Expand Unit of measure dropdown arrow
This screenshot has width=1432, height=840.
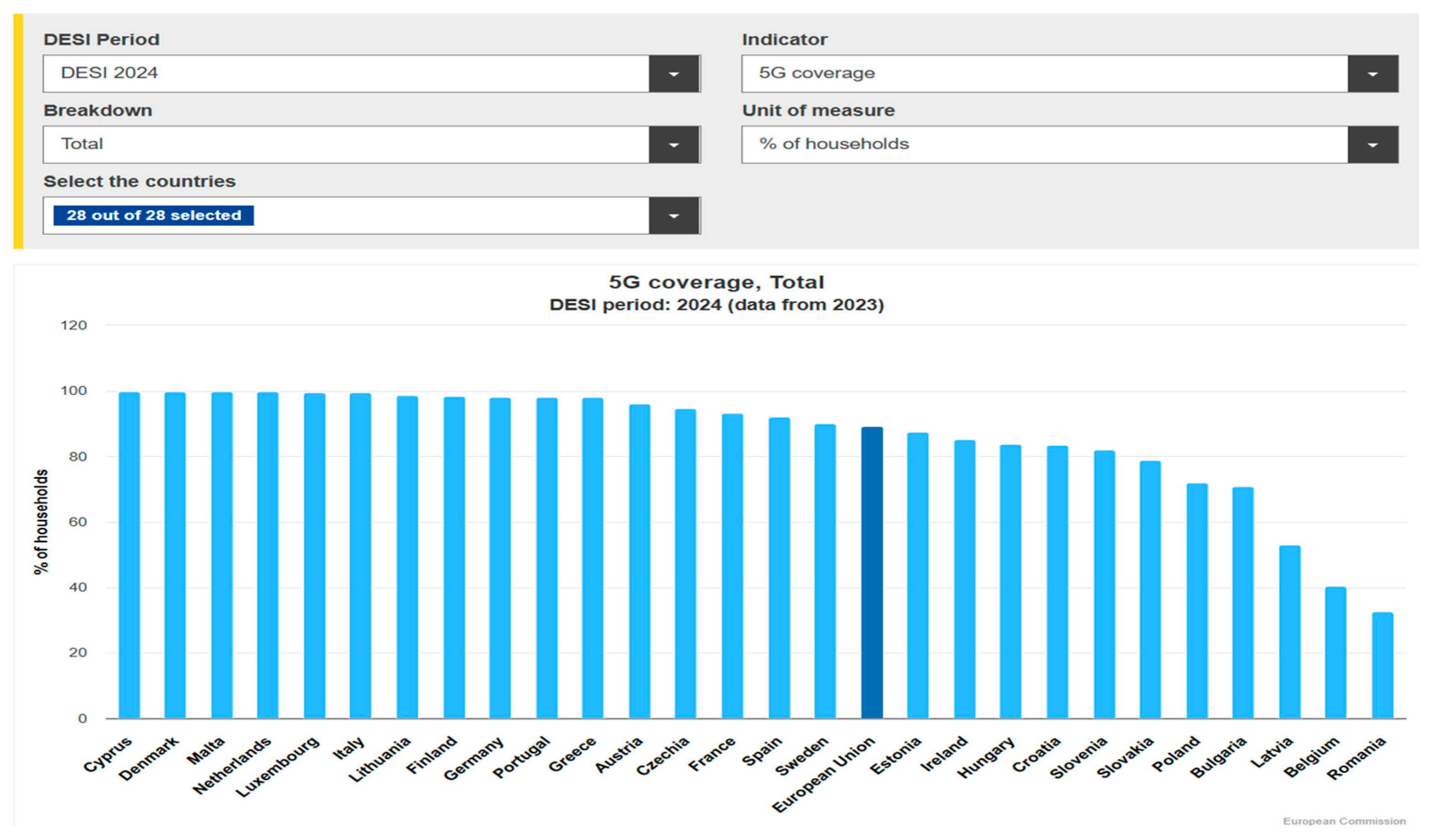[1372, 145]
